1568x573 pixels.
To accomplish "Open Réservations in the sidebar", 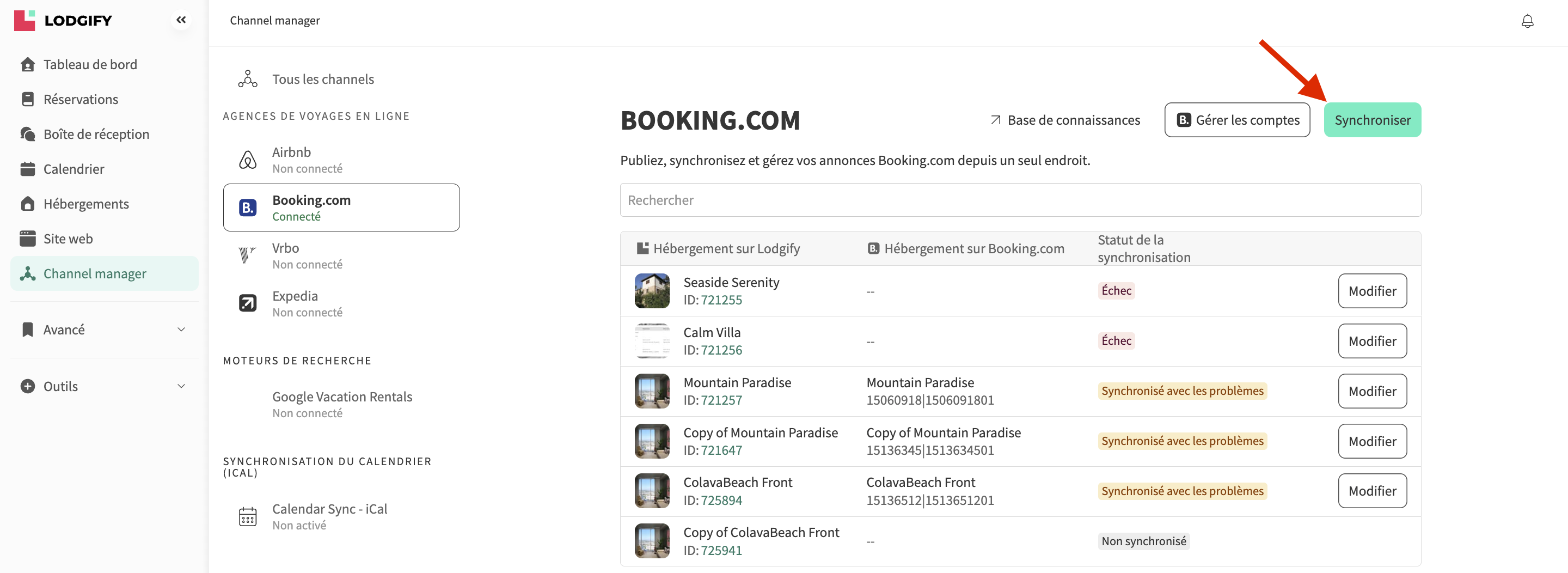I will click(81, 99).
